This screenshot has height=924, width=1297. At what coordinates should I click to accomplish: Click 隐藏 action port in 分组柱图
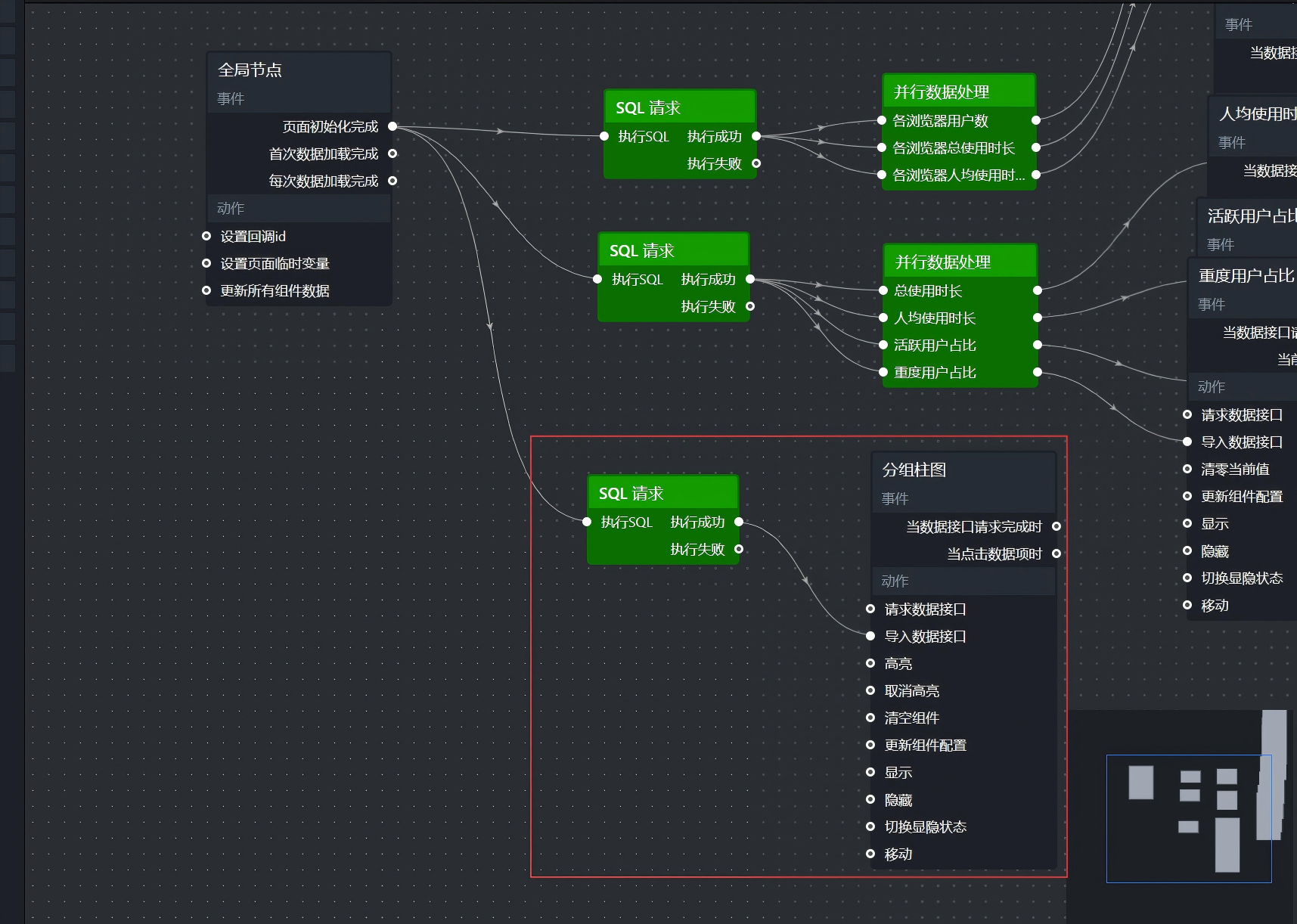pos(870,799)
